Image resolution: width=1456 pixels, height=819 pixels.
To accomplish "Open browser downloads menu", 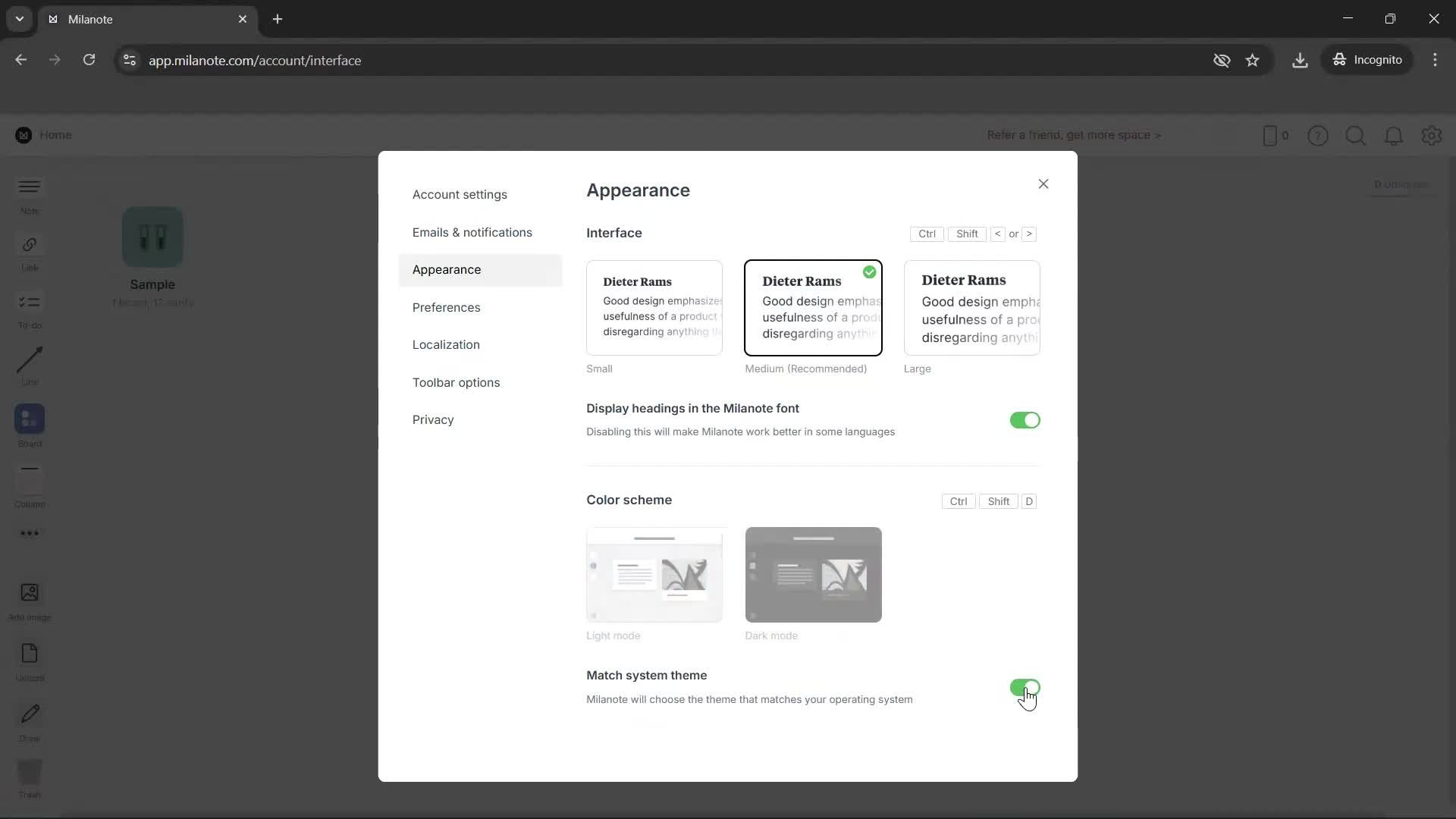I will tap(1300, 60).
